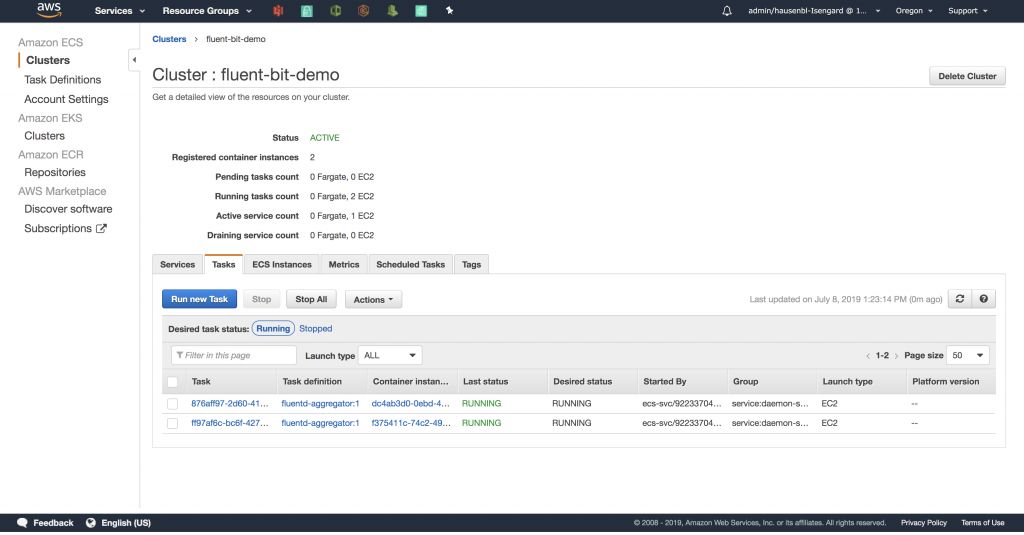Viewport: 1024px width, 535px height.
Task: Refresh the tasks list
Action: click(x=960, y=299)
